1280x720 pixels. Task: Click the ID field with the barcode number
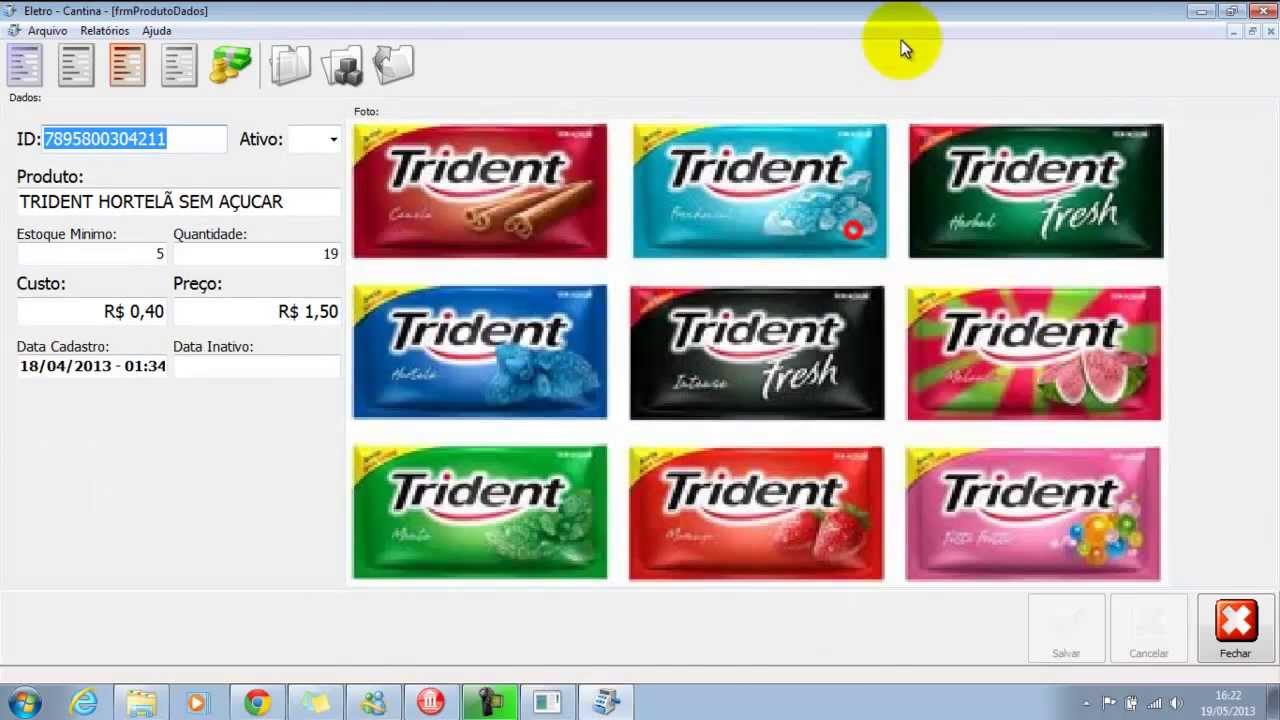click(x=134, y=139)
